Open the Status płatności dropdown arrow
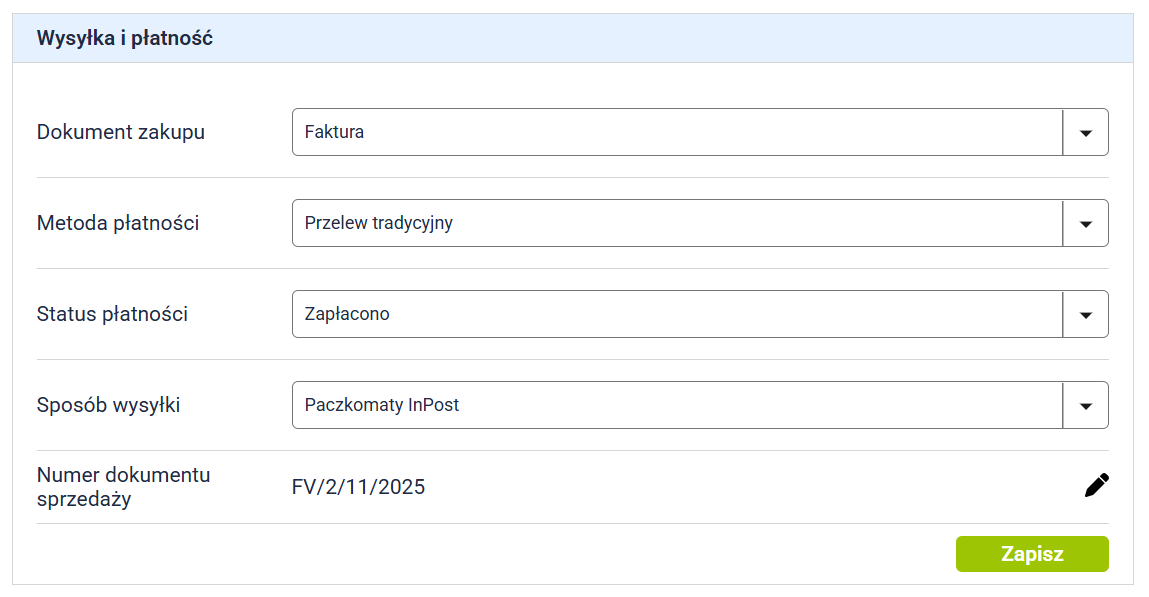 [1086, 314]
